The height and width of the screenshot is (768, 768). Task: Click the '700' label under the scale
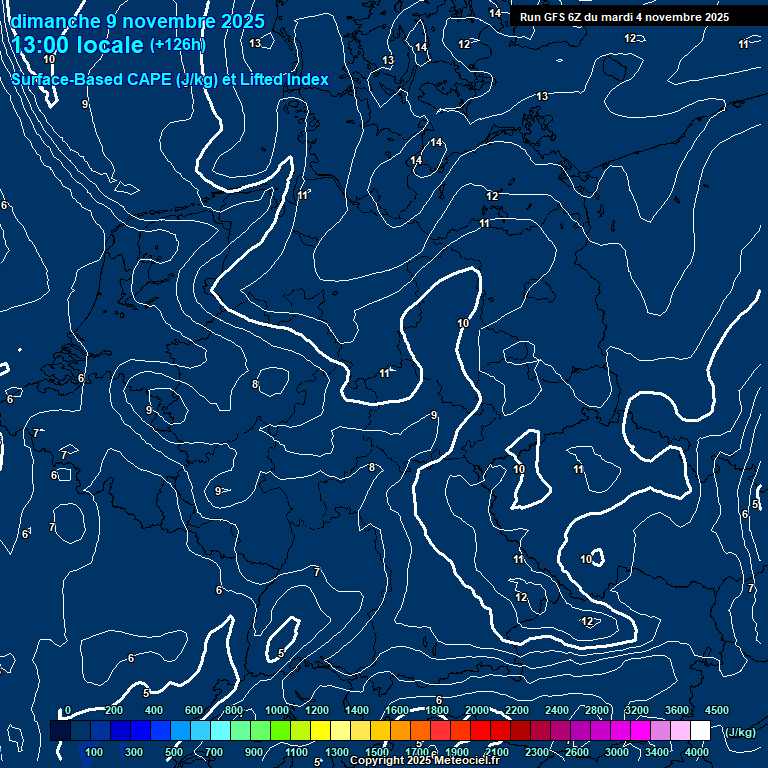(214, 752)
